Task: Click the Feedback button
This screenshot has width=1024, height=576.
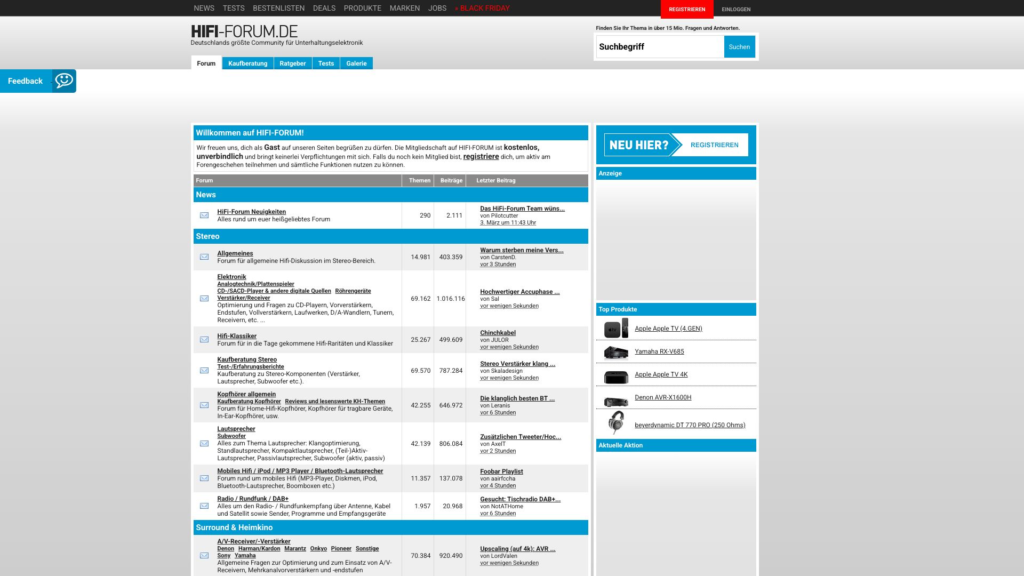Action: point(38,81)
